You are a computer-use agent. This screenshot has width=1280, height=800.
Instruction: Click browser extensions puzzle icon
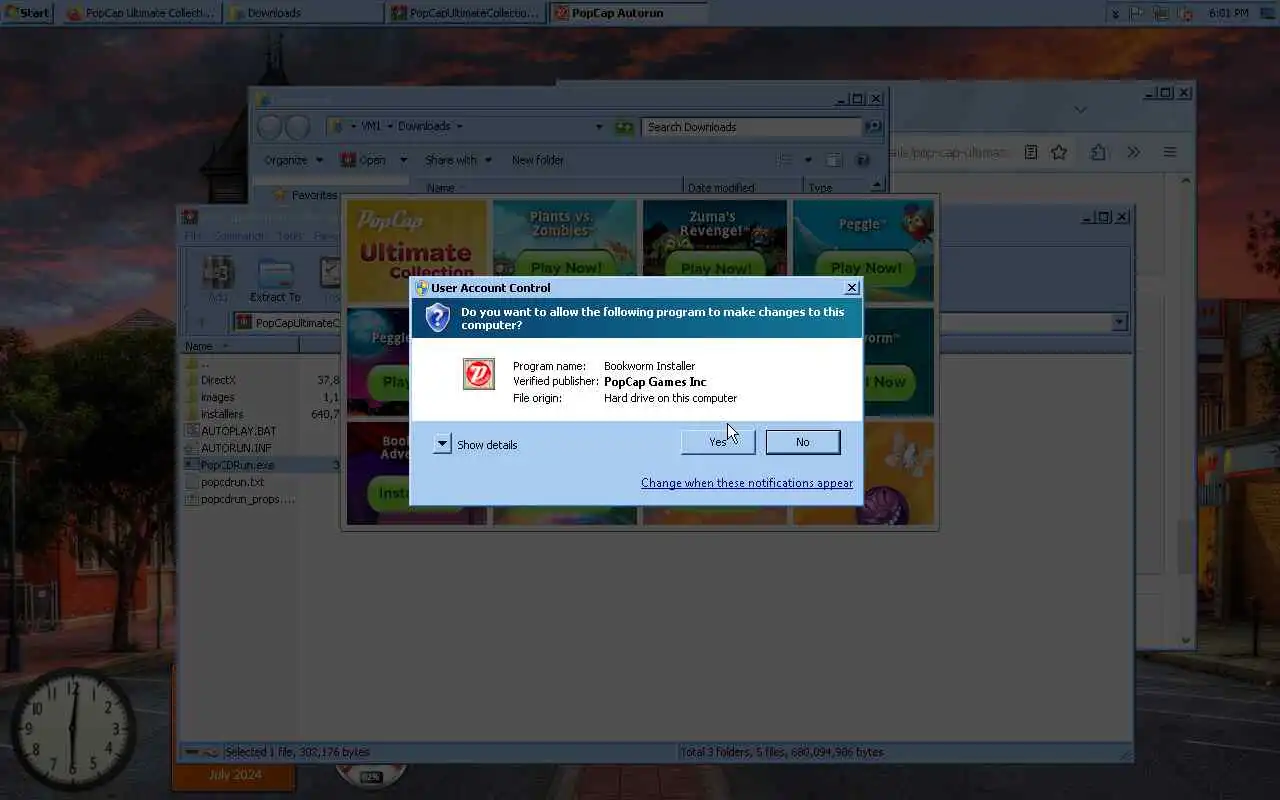1098,152
